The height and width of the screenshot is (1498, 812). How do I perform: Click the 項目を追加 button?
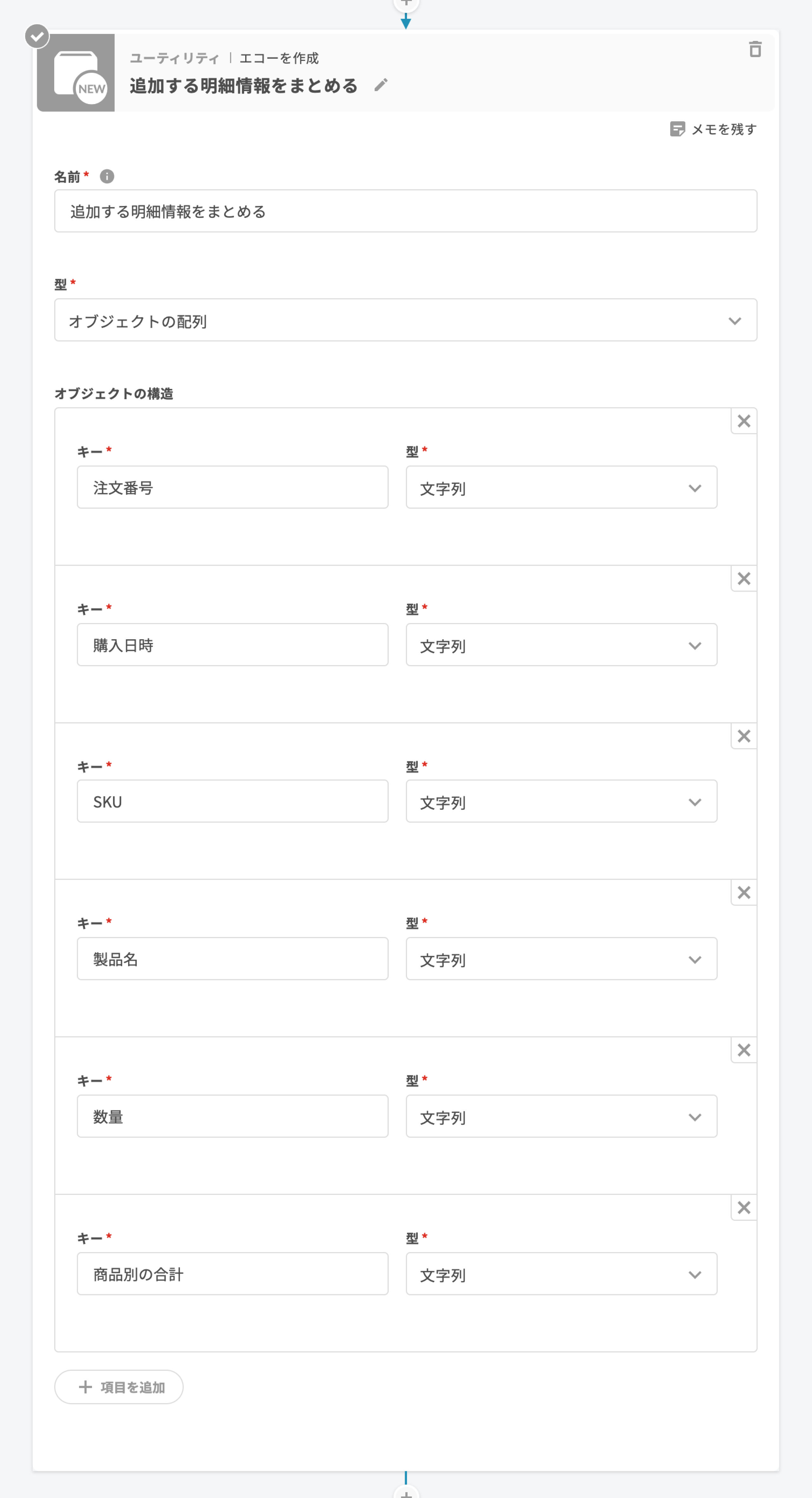coord(119,1387)
